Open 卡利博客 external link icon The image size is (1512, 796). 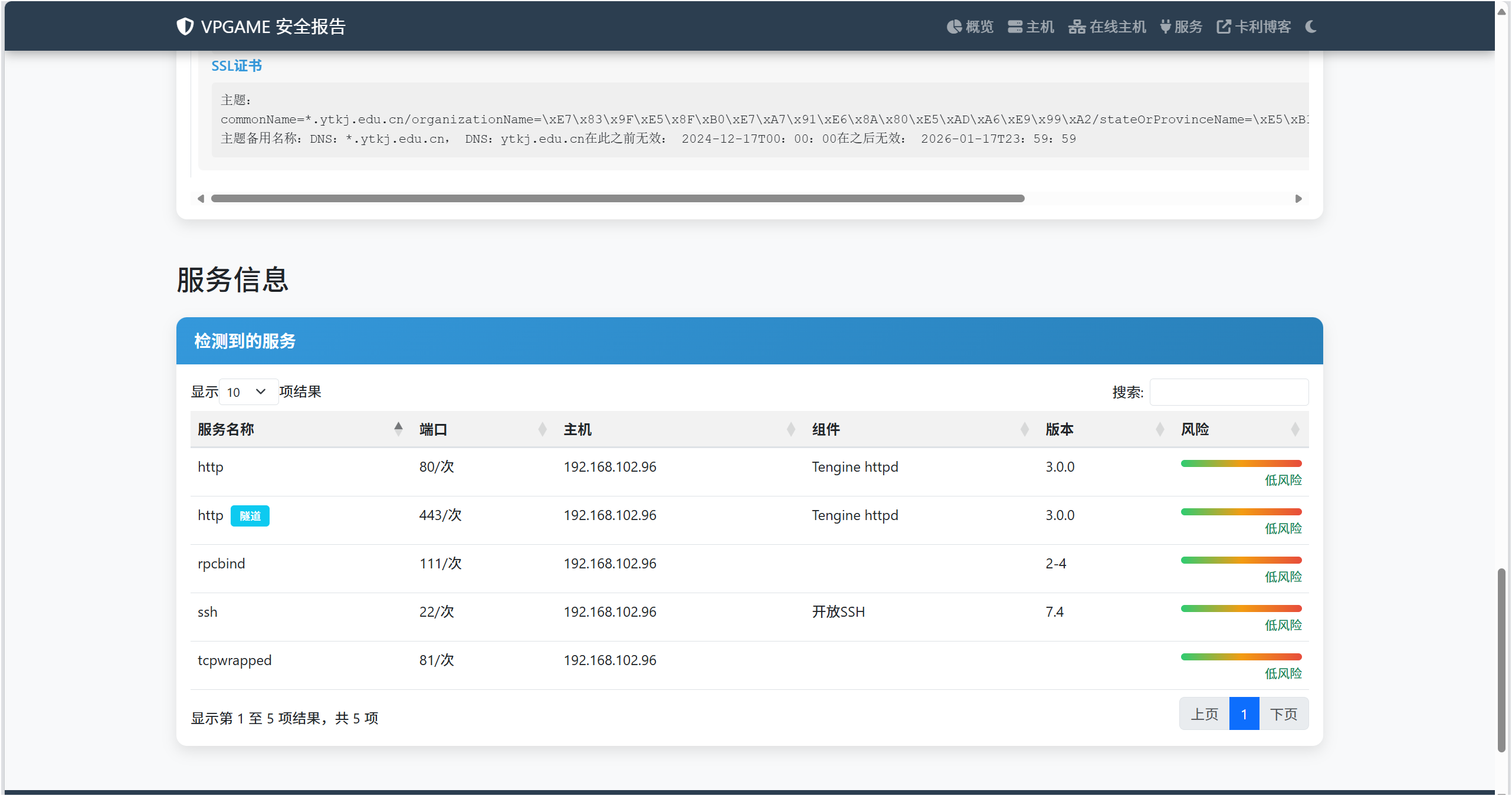1224,27
